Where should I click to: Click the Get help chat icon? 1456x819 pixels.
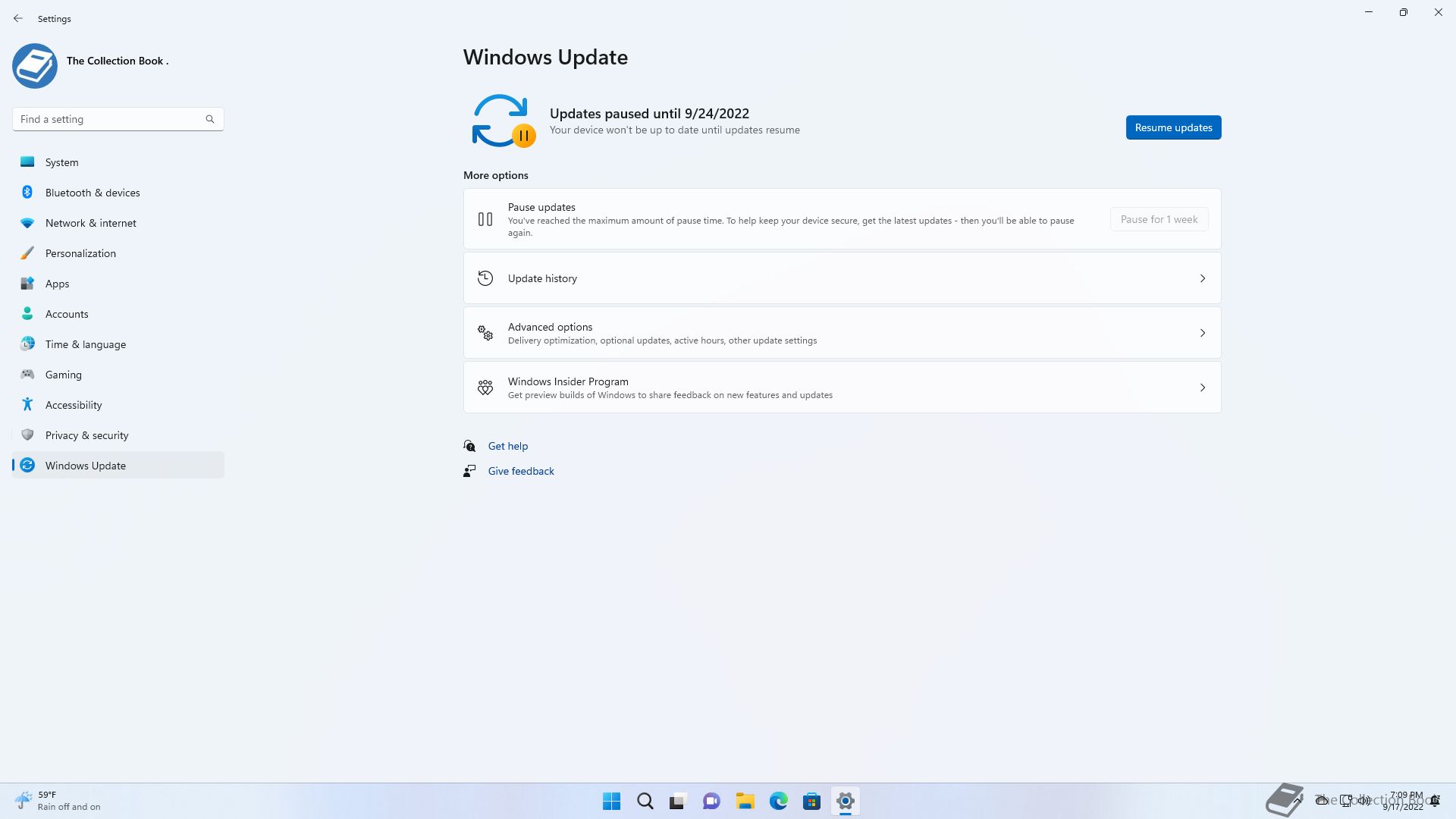[x=469, y=446]
